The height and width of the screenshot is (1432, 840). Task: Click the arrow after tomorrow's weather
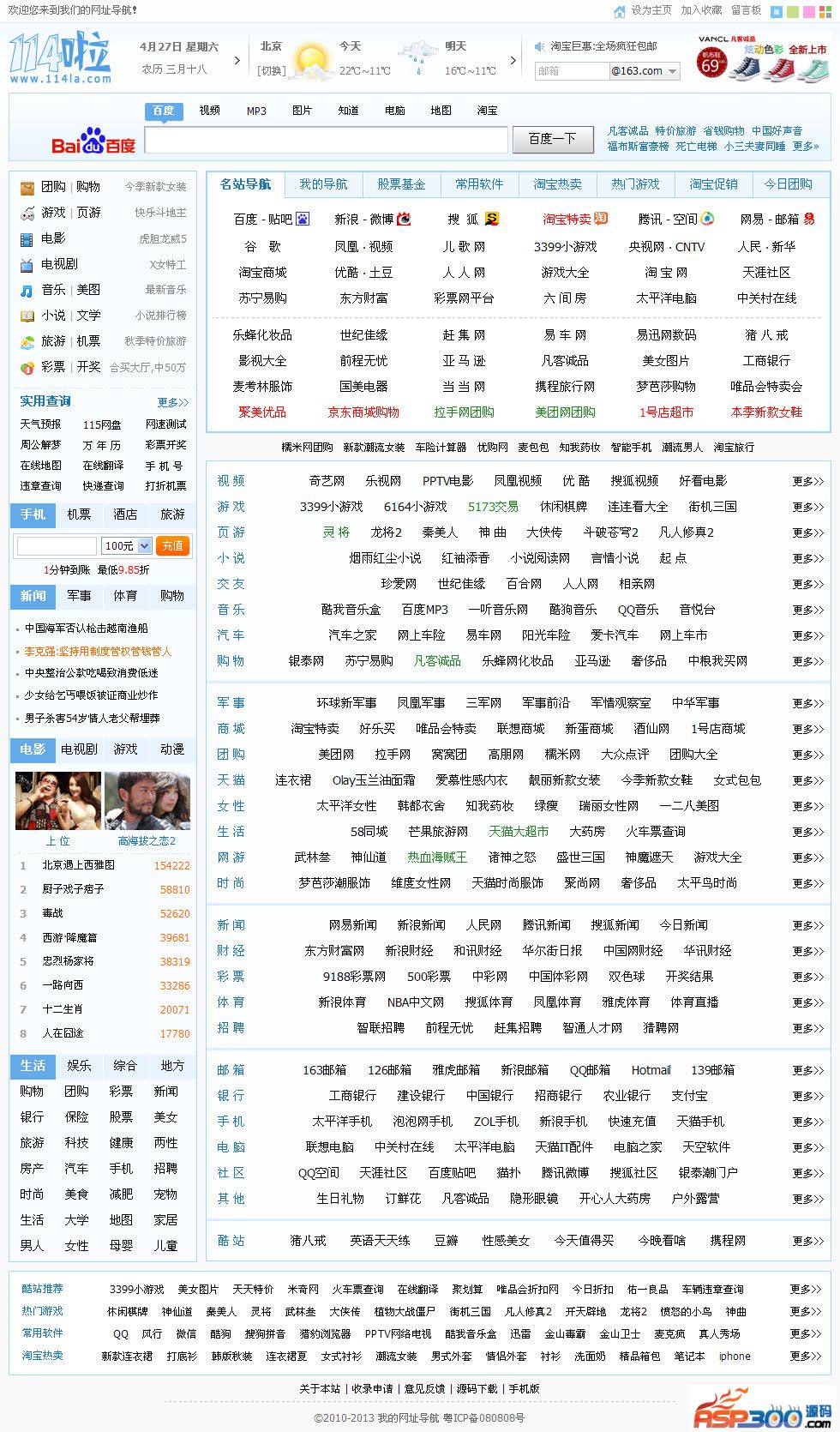coord(513,61)
